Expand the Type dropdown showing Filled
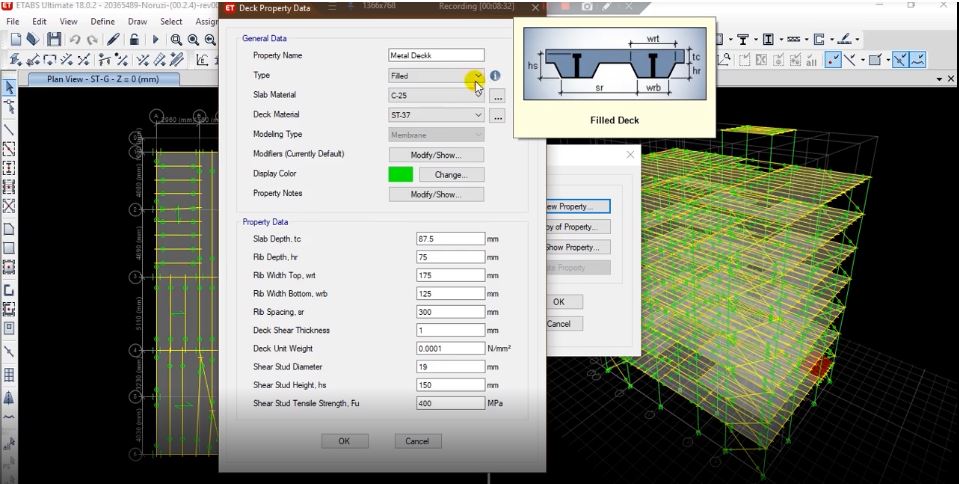Screen dimensions: 959x484 click(x=478, y=76)
